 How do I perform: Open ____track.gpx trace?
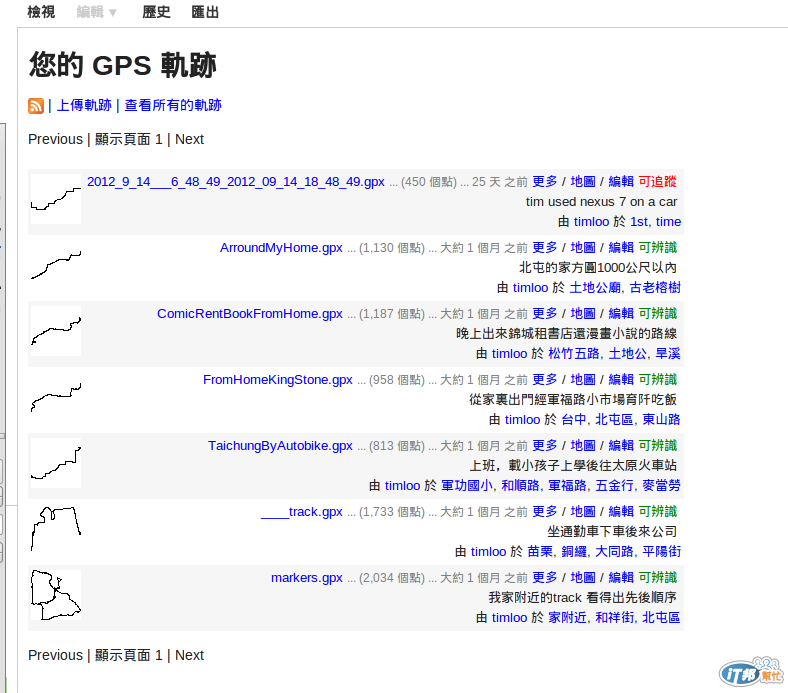(x=302, y=512)
